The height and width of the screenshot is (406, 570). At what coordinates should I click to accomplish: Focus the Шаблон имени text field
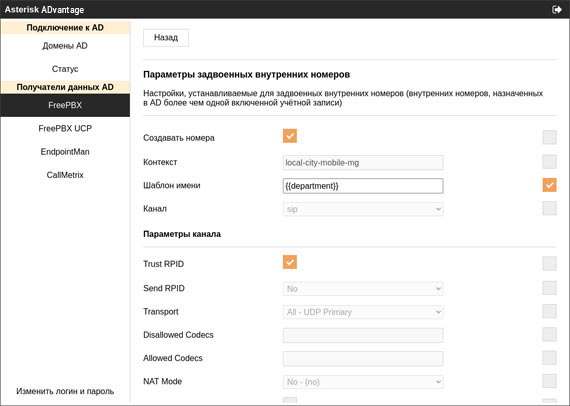(x=363, y=186)
